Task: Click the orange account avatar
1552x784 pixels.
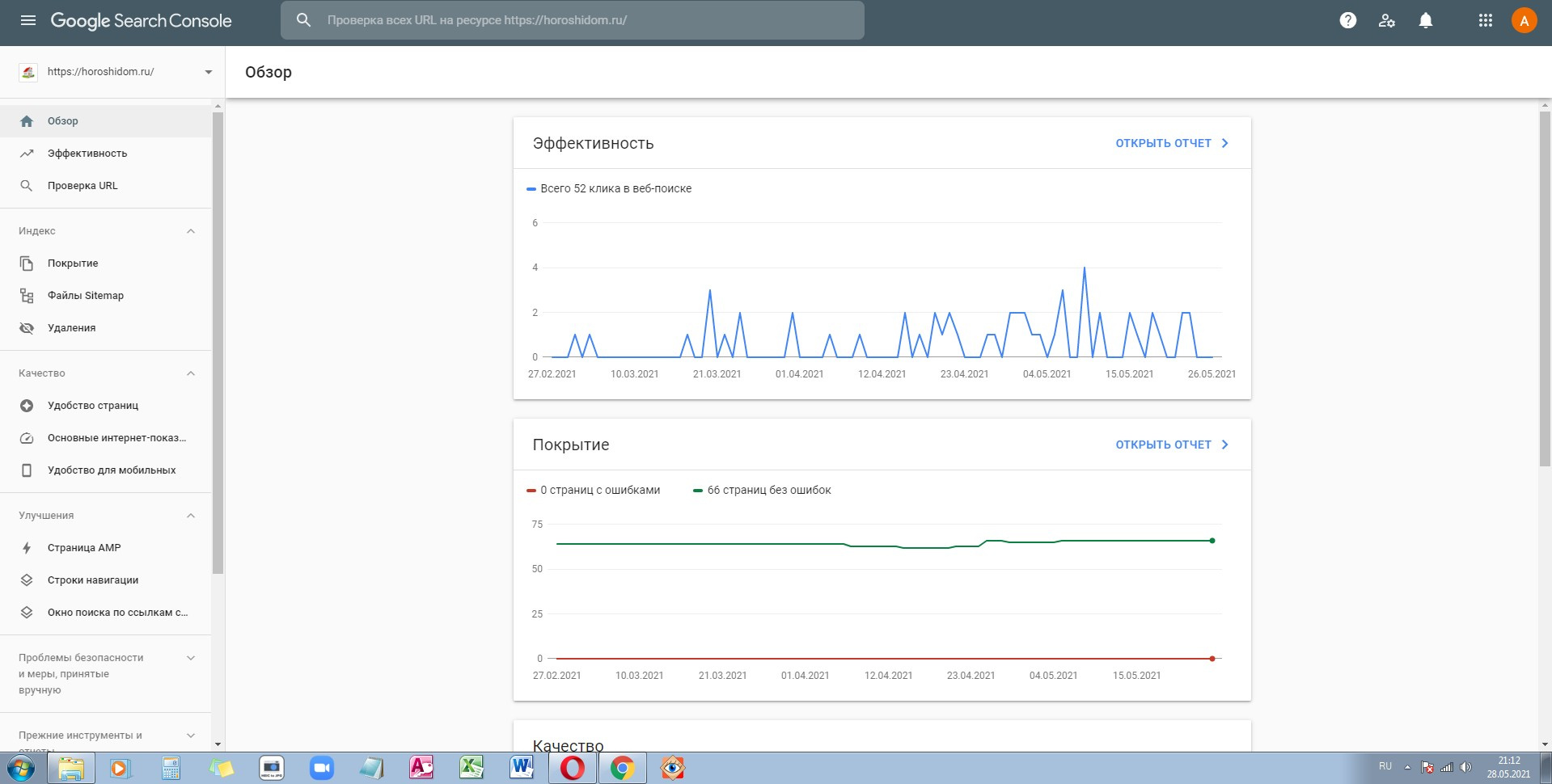Action: click(x=1524, y=20)
